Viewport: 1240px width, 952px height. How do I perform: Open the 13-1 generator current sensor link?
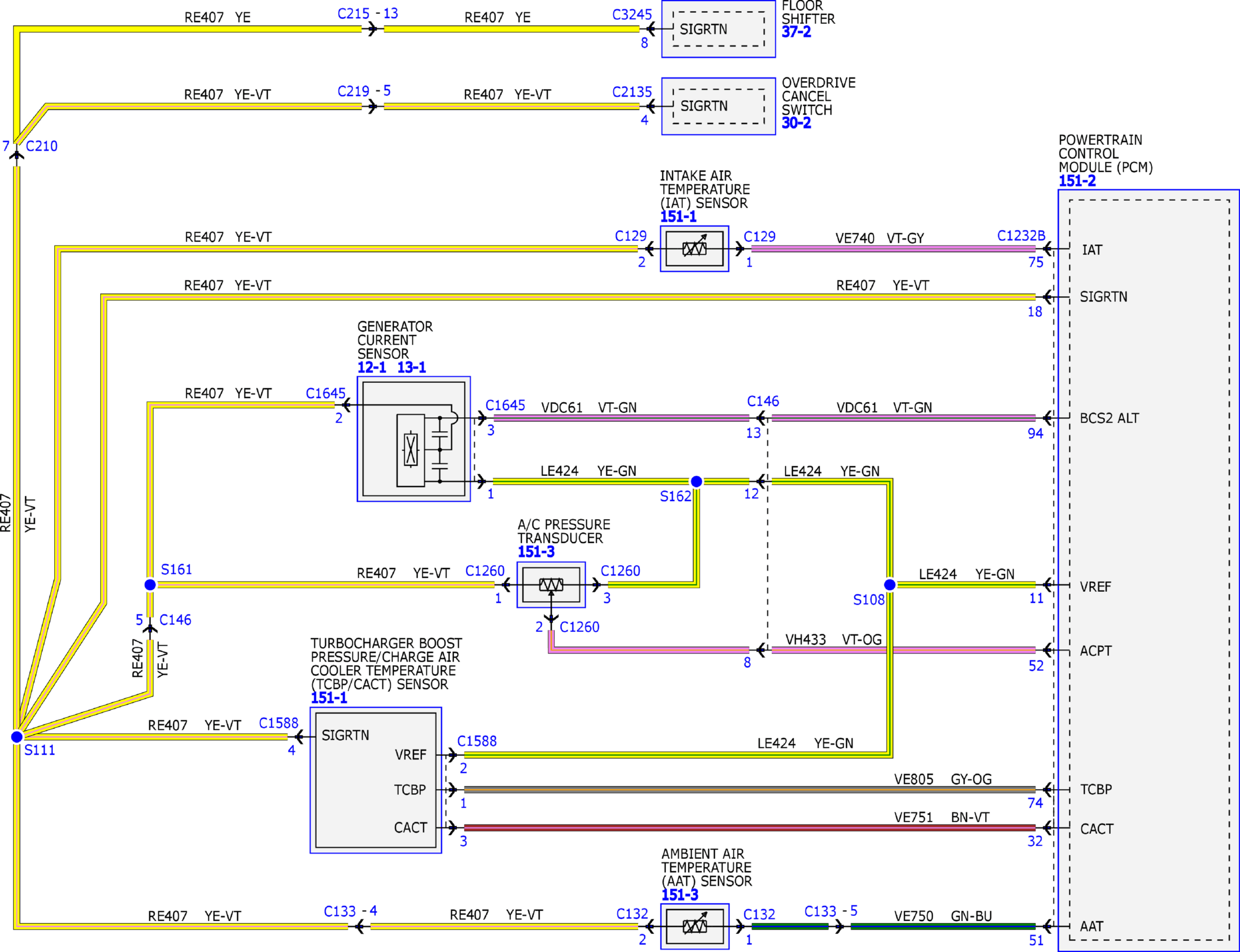tap(412, 368)
